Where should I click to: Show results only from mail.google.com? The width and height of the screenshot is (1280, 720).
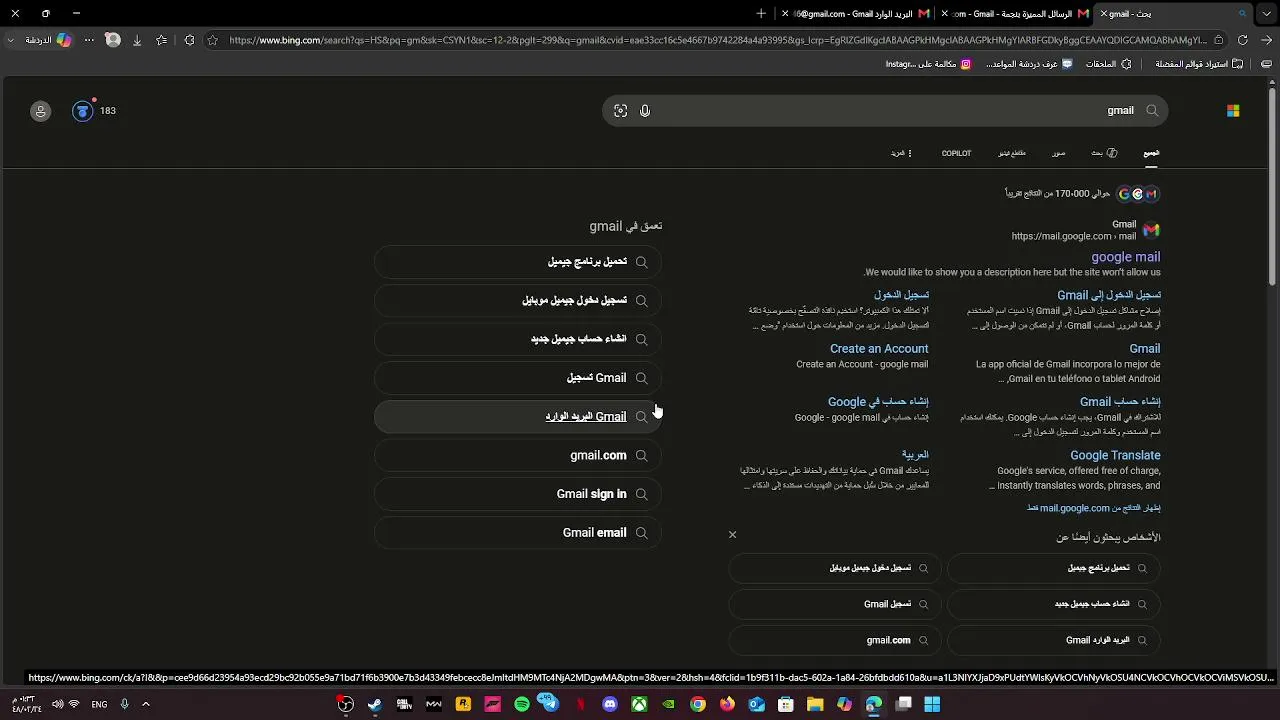coord(1093,508)
